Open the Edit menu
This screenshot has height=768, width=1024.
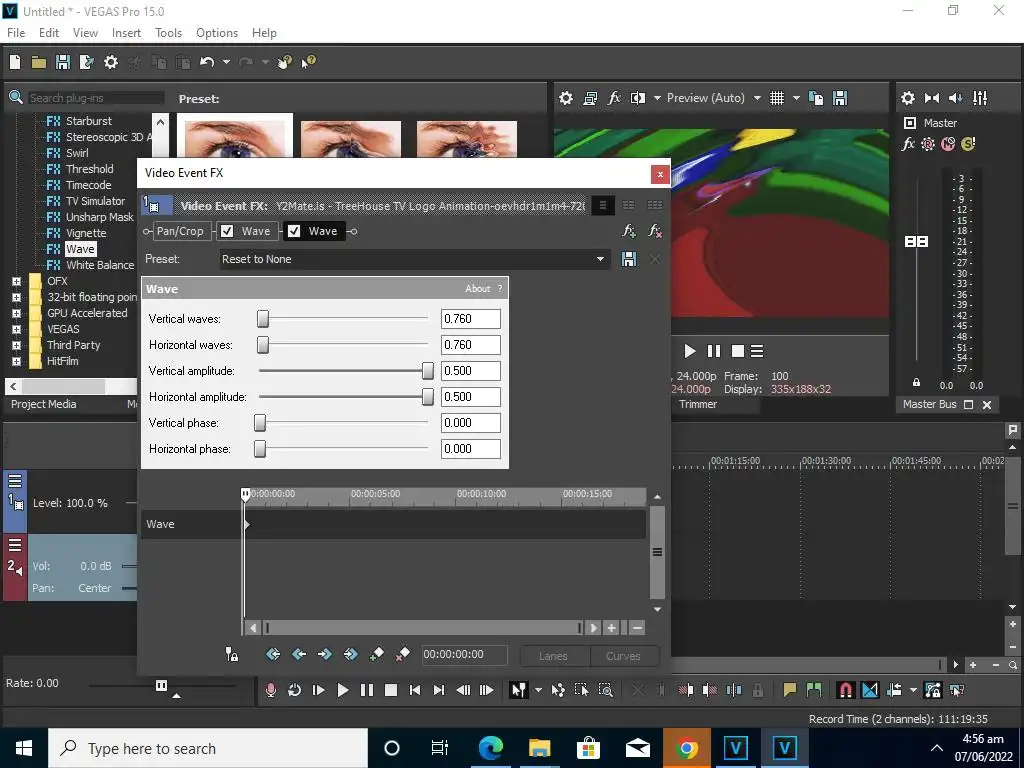tap(49, 33)
